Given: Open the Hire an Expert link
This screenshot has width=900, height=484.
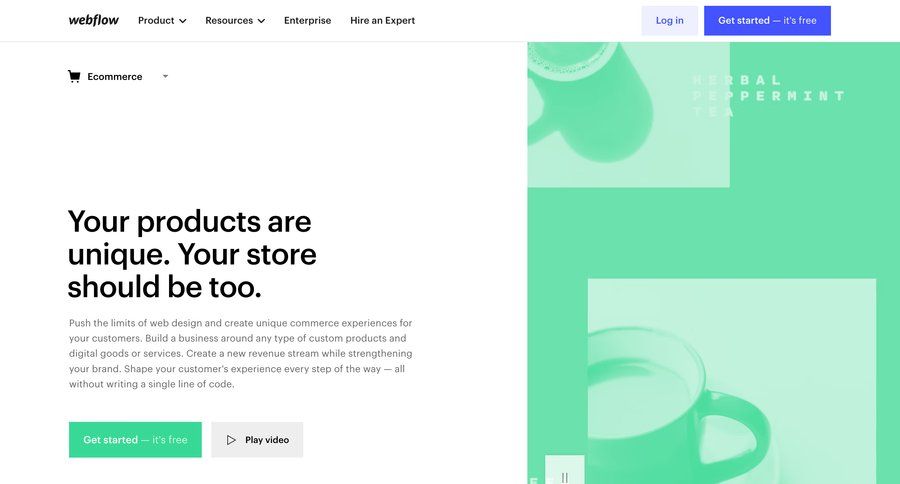Looking at the screenshot, I should pos(382,20).
